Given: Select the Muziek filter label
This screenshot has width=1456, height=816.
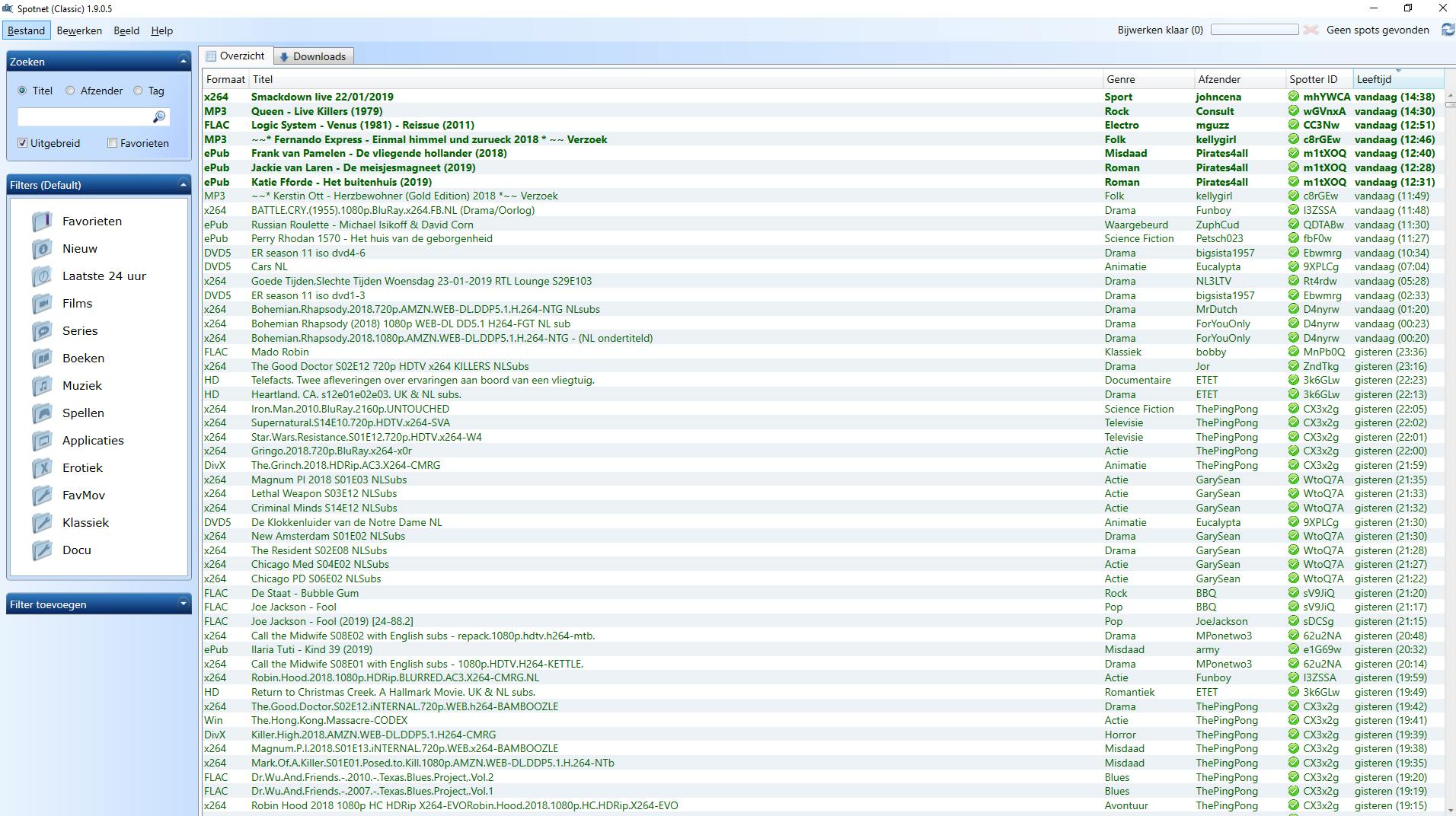Looking at the screenshot, I should (x=82, y=386).
